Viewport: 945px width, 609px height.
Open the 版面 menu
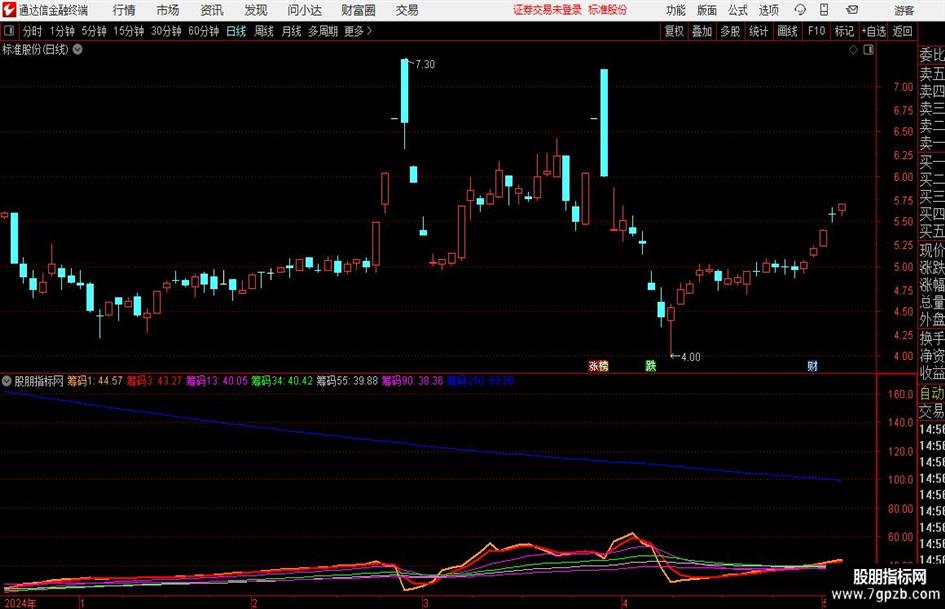706,10
